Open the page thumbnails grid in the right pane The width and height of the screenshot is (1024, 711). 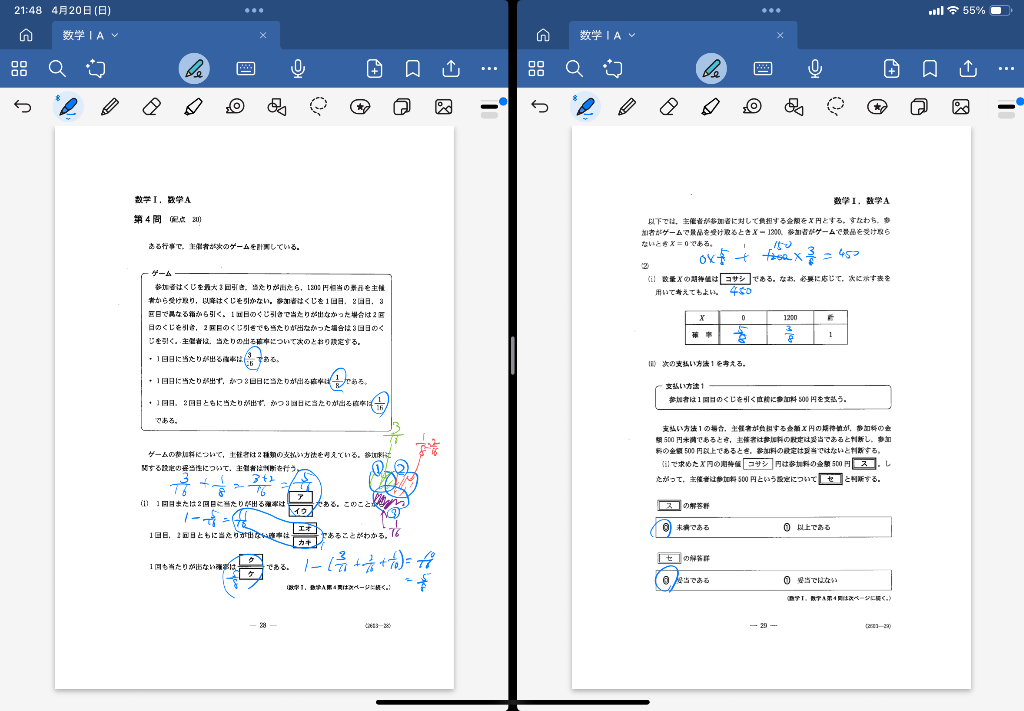536,68
